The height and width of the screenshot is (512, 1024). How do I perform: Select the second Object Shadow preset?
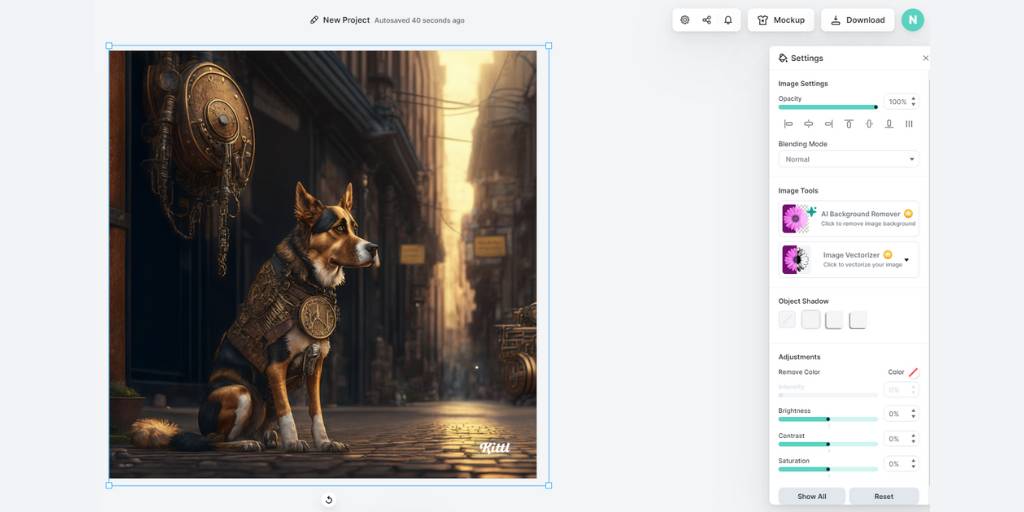pyautogui.click(x=810, y=319)
